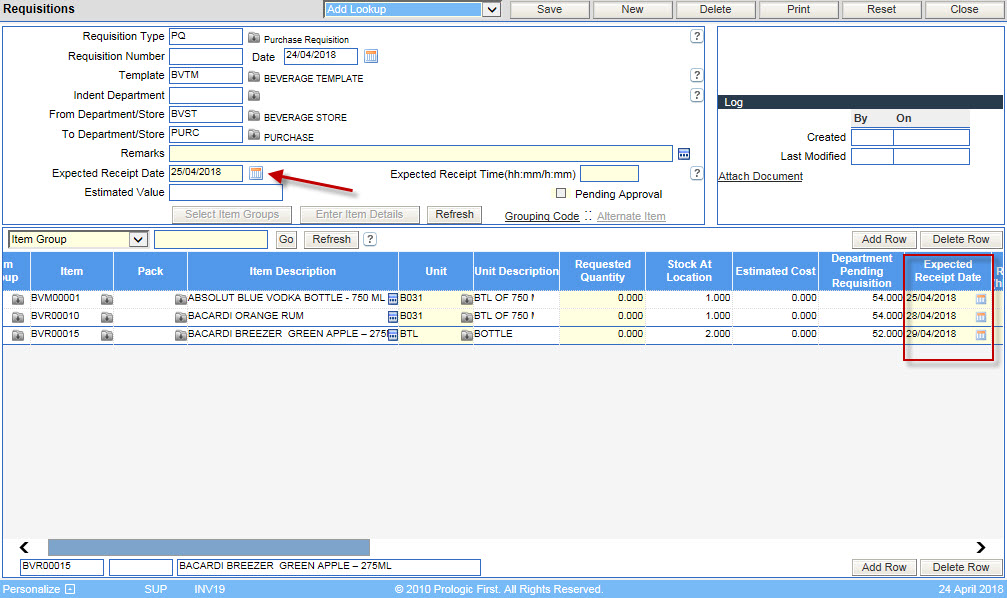Click the Requested Quantity column header
This screenshot has height=598, width=1007.
tap(602, 271)
